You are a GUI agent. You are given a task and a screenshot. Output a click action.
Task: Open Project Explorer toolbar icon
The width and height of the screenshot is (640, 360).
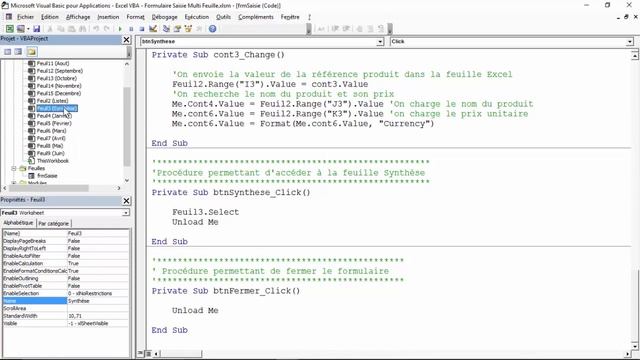(x=166, y=29)
